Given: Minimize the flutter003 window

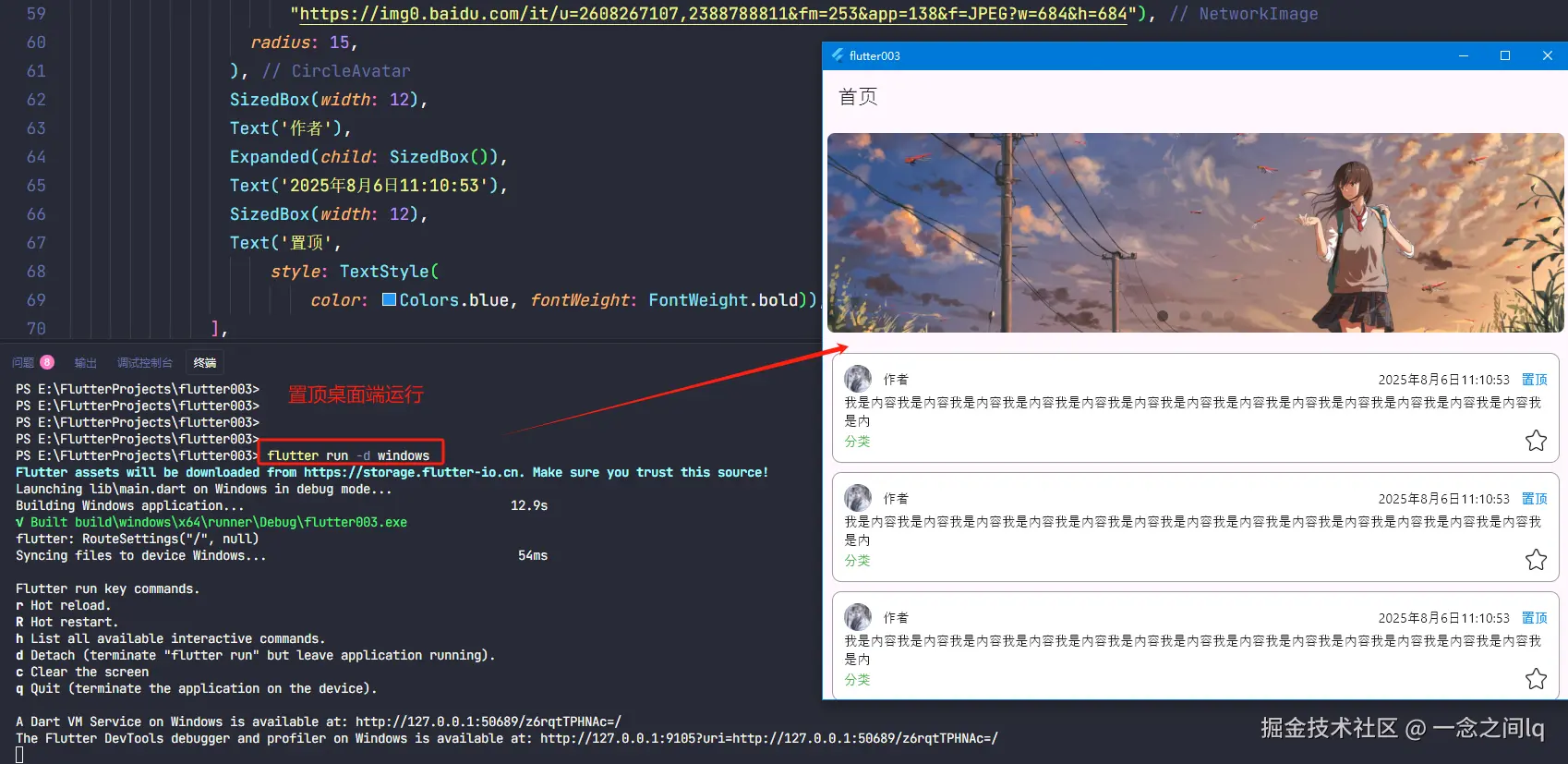Looking at the screenshot, I should coord(1464,55).
